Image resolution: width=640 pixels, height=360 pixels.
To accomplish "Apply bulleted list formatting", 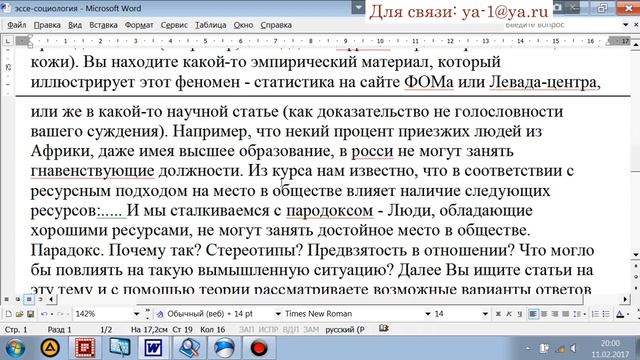I will (x=606, y=314).
